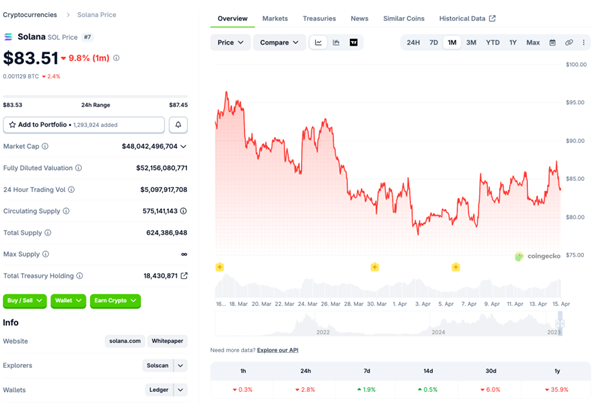Switch to the line chart view icon
This screenshot has height=404, width=602.
tap(318, 43)
